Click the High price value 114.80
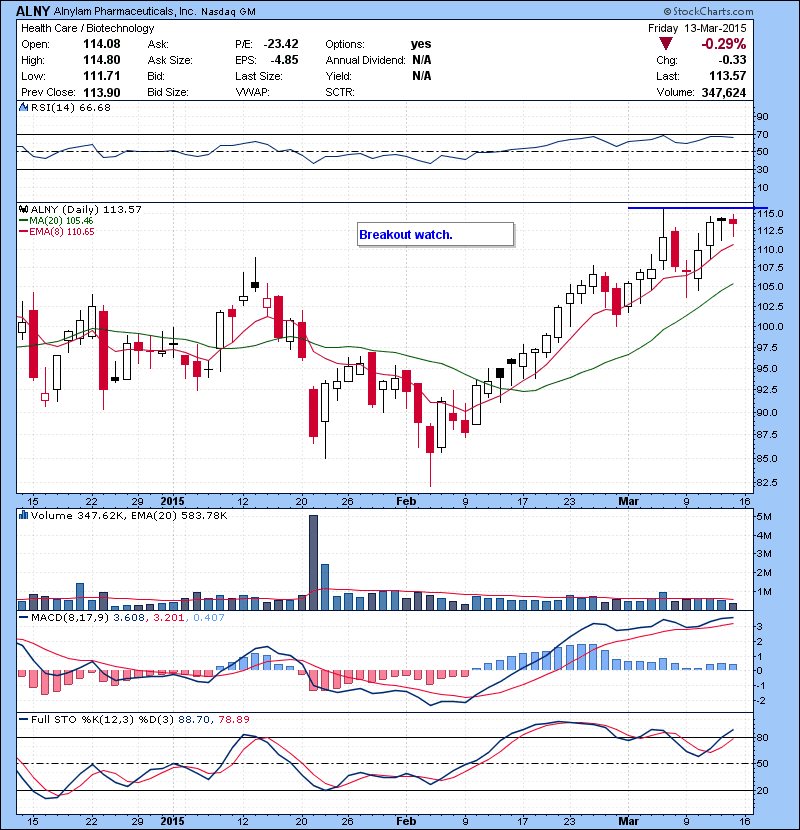Image resolution: width=800 pixels, height=830 pixels. pos(102,60)
